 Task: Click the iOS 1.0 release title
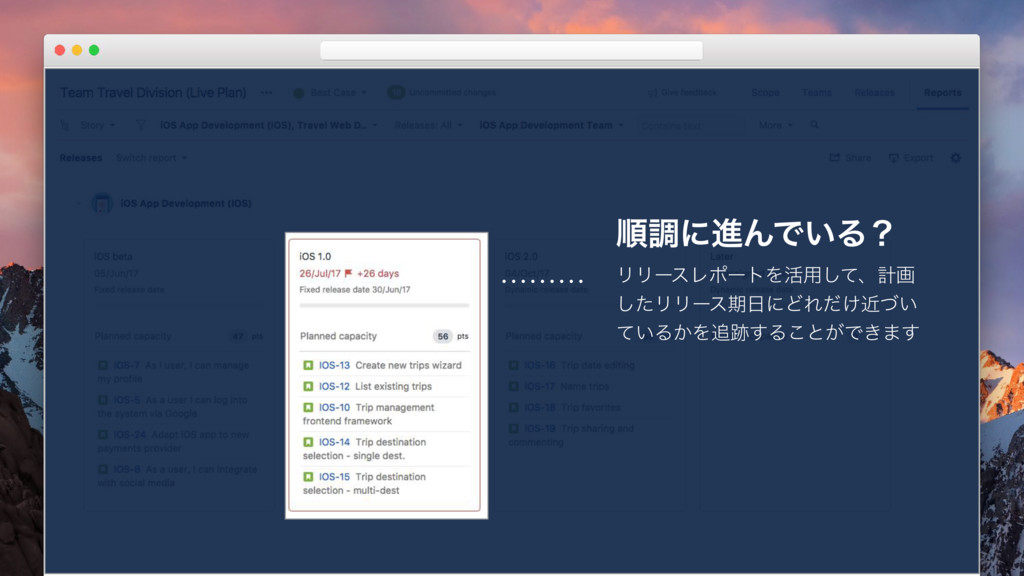click(315, 256)
